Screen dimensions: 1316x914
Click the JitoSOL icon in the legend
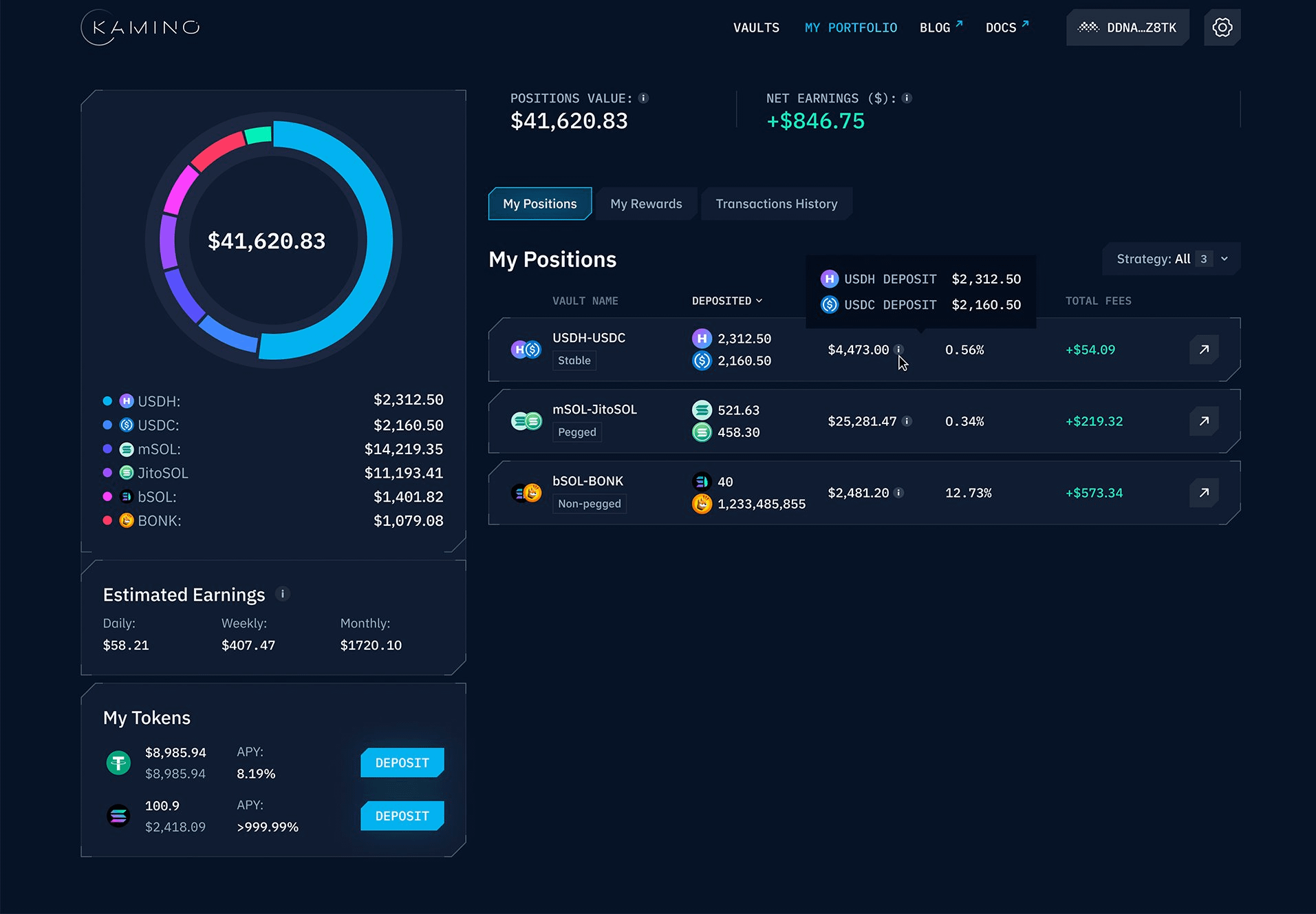[127, 473]
